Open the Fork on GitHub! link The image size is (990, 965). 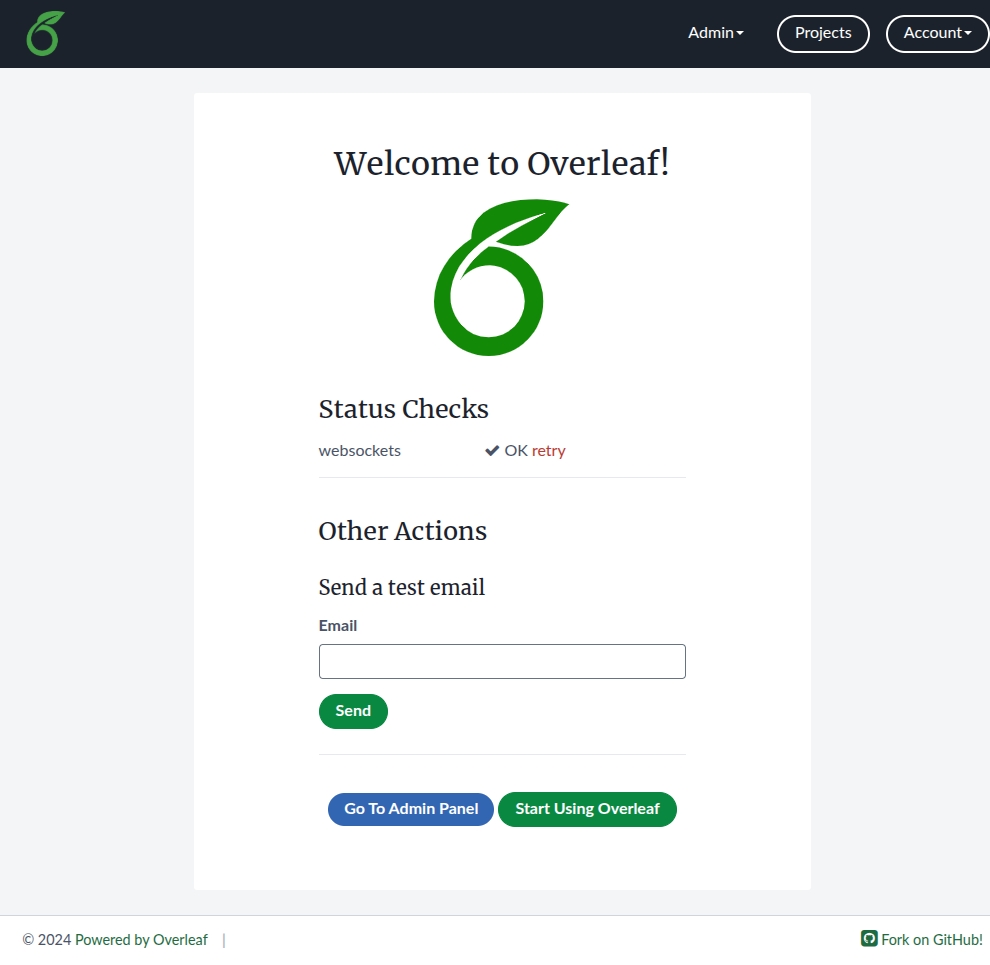pyautogui.click(x=932, y=940)
